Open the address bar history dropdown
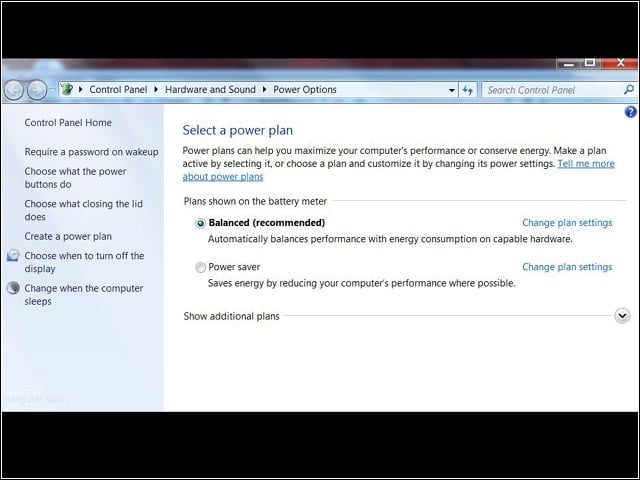640x480 pixels. (x=451, y=90)
